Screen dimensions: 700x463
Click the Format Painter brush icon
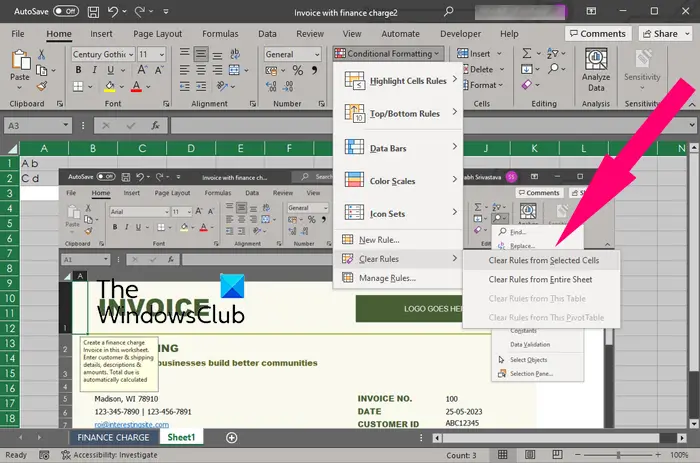pyautogui.click(x=42, y=86)
